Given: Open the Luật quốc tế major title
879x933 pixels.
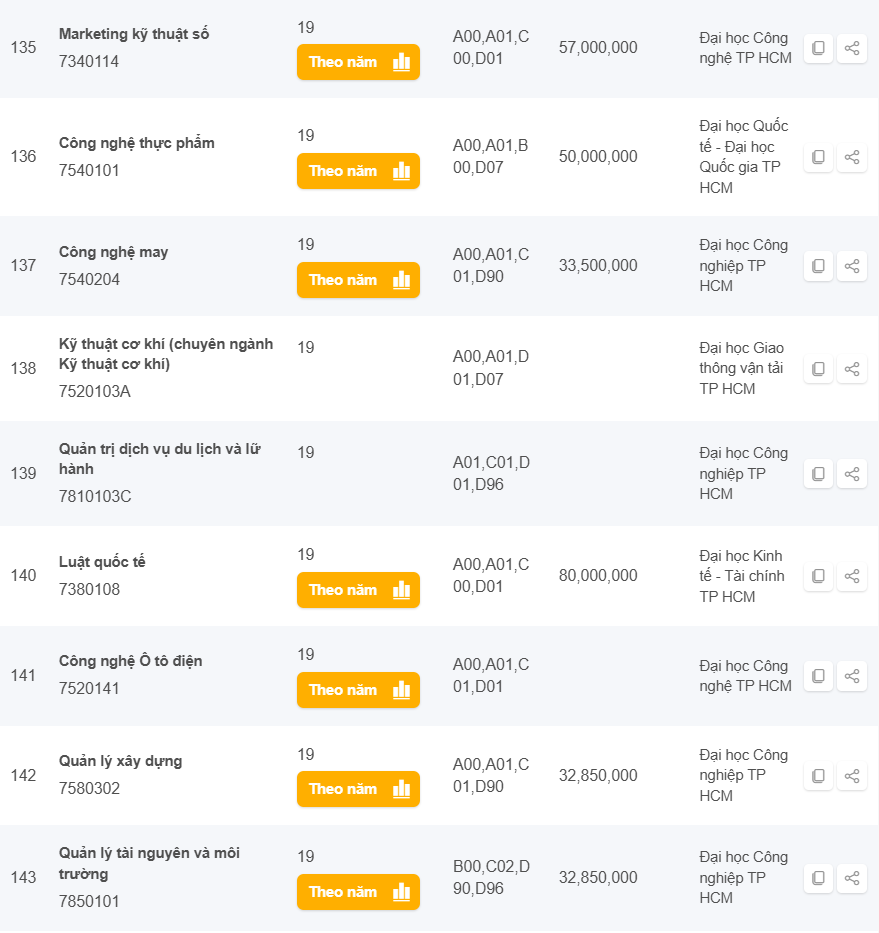Looking at the screenshot, I should 102,562.
